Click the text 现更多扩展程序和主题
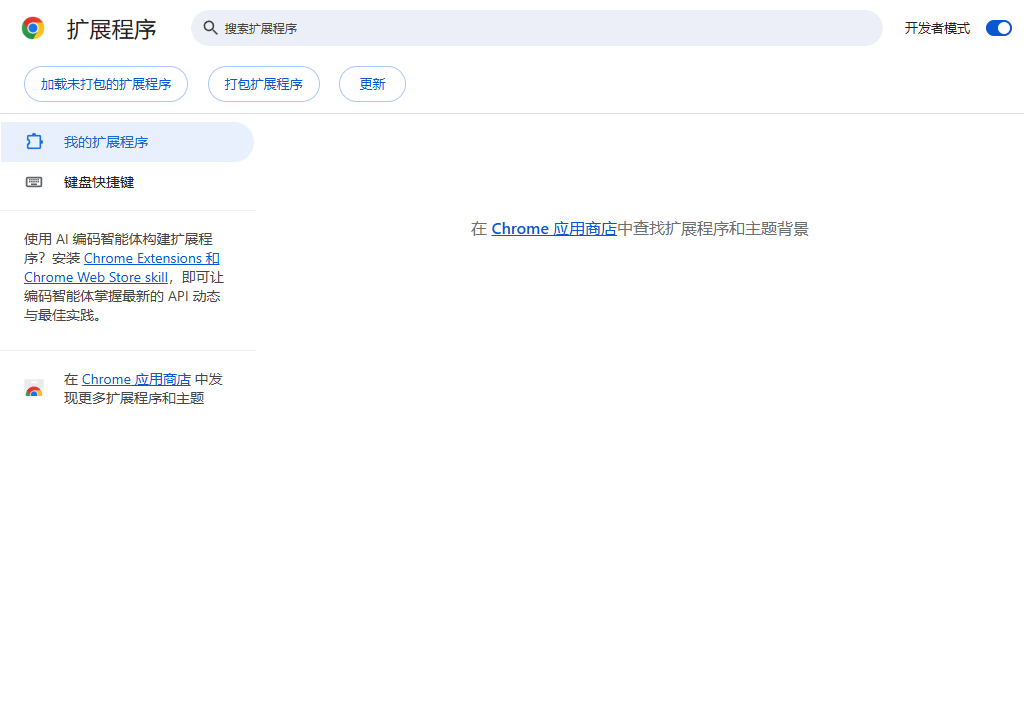The width and height of the screenshot is (1024, 720). coord(134,398)
